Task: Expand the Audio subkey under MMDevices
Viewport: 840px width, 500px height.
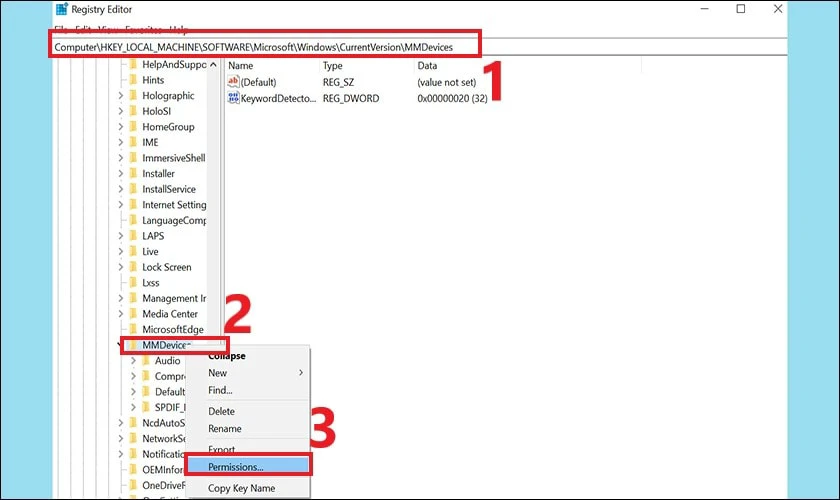Action: pyautogui.click(x=133, y=360)
